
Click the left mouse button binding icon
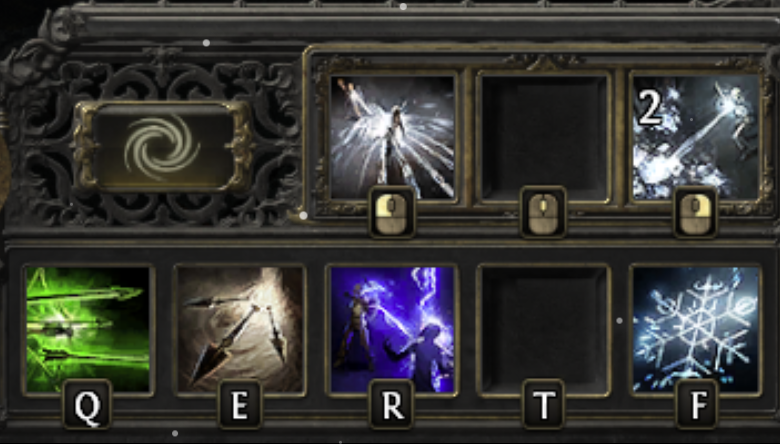pos(392,213)
